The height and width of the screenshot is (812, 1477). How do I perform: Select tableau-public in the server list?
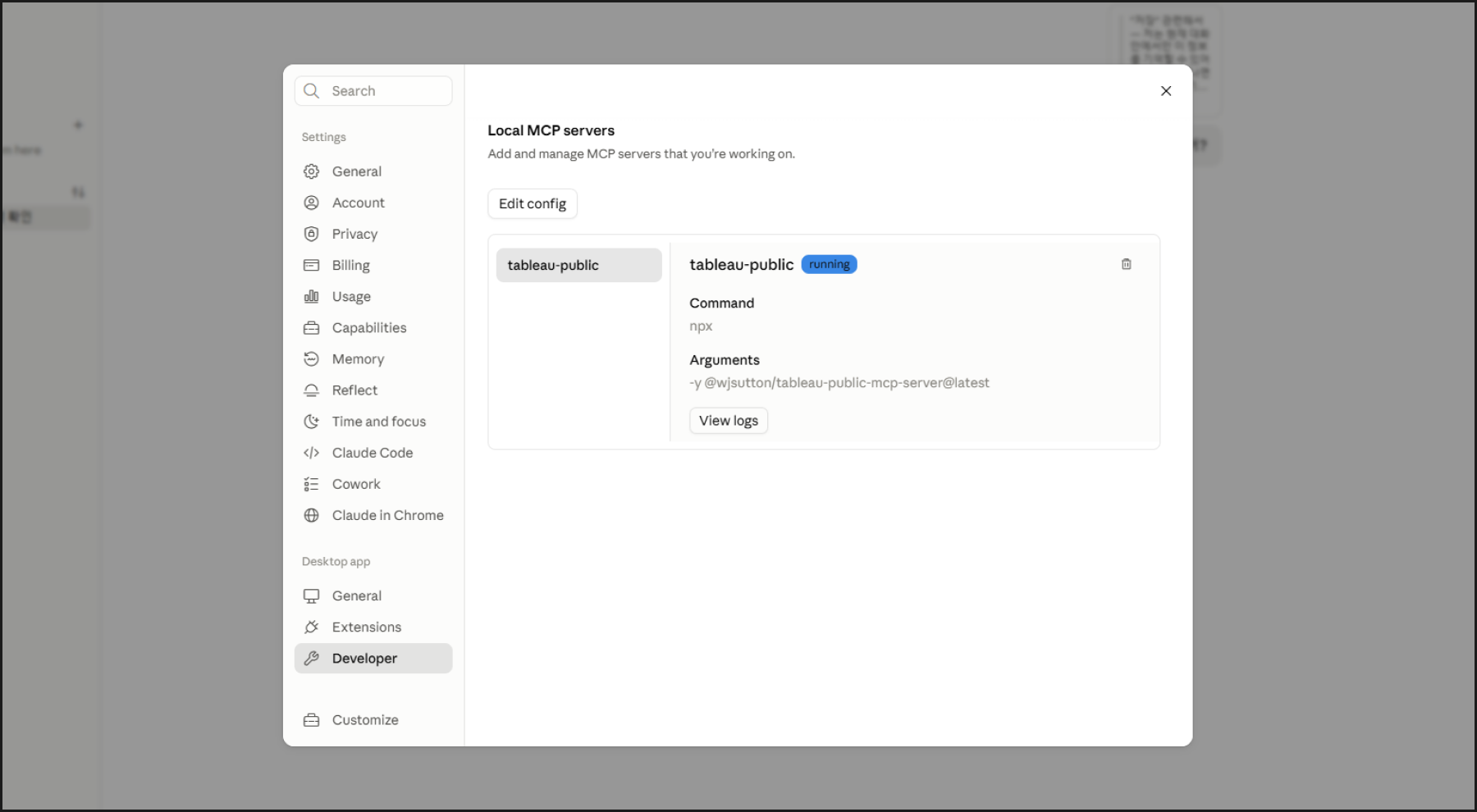579,265
